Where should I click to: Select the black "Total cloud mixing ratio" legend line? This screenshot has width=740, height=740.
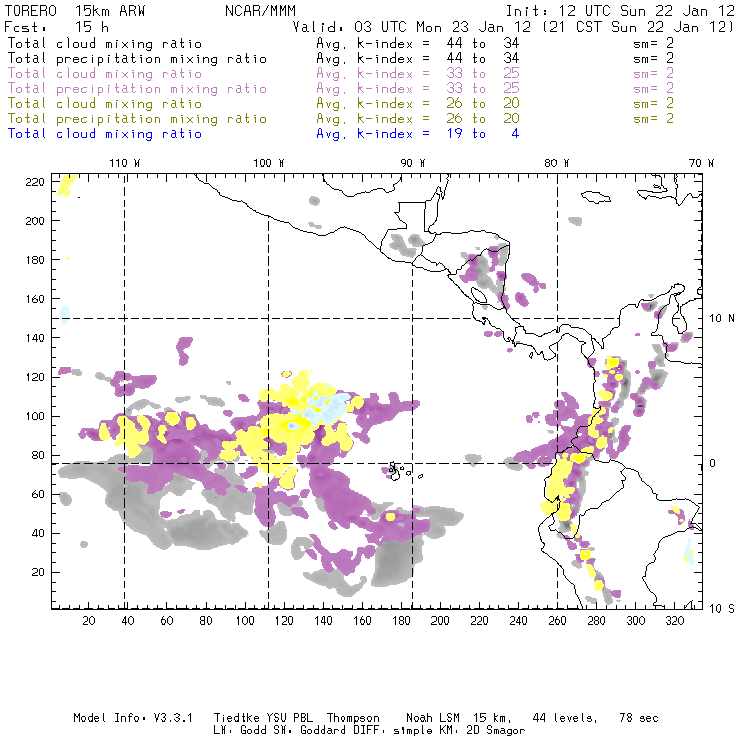105,43
